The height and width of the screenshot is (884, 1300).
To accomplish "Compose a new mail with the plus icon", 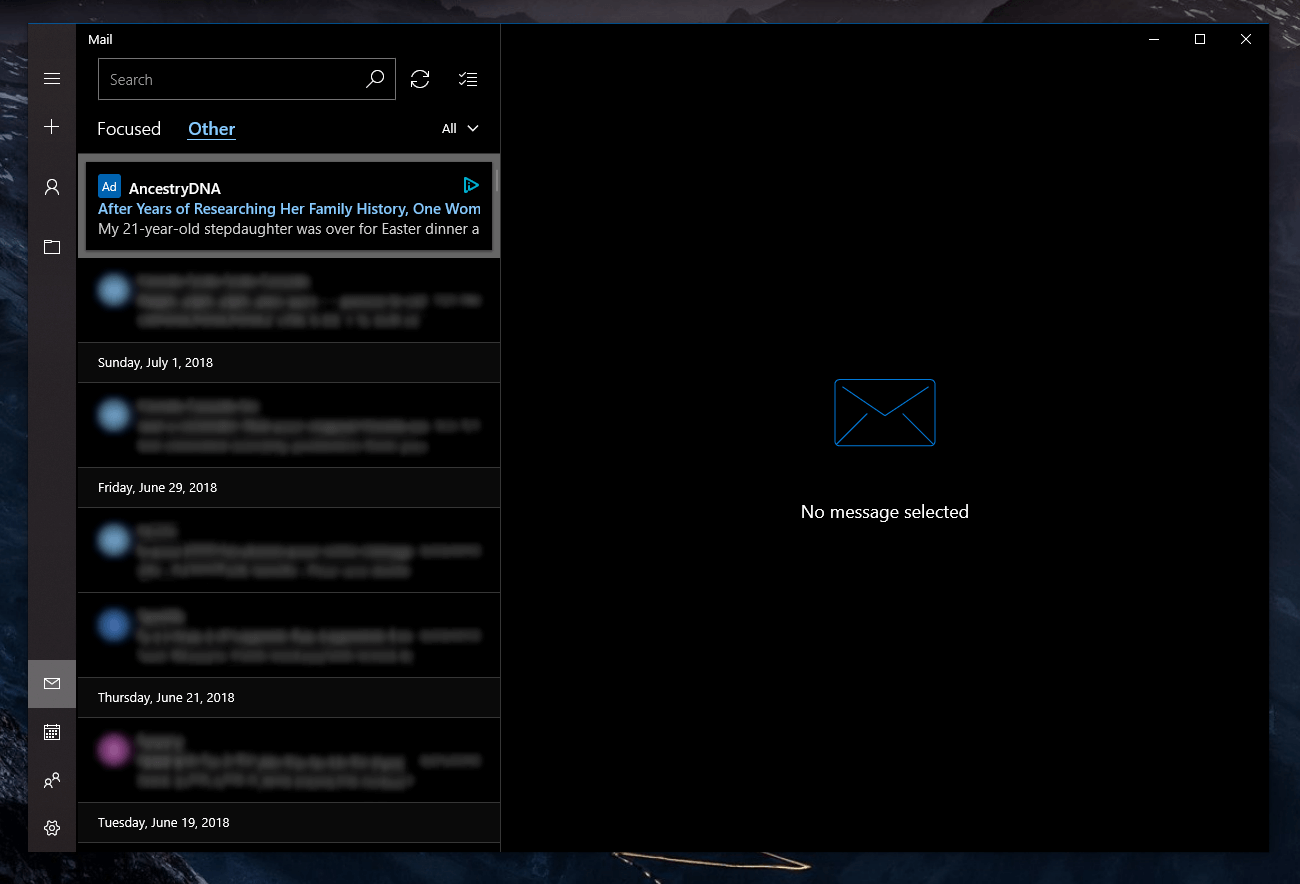I will pos(52,127).
